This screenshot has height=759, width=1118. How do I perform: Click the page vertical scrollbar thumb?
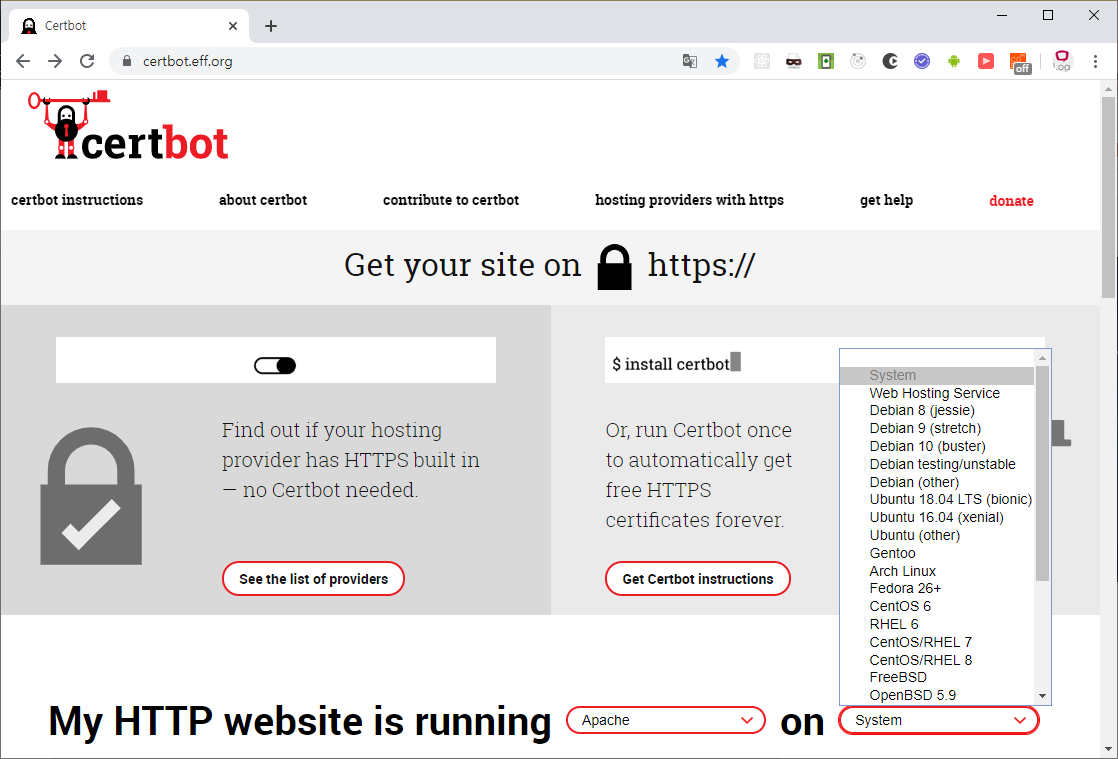coord(1108,197)
